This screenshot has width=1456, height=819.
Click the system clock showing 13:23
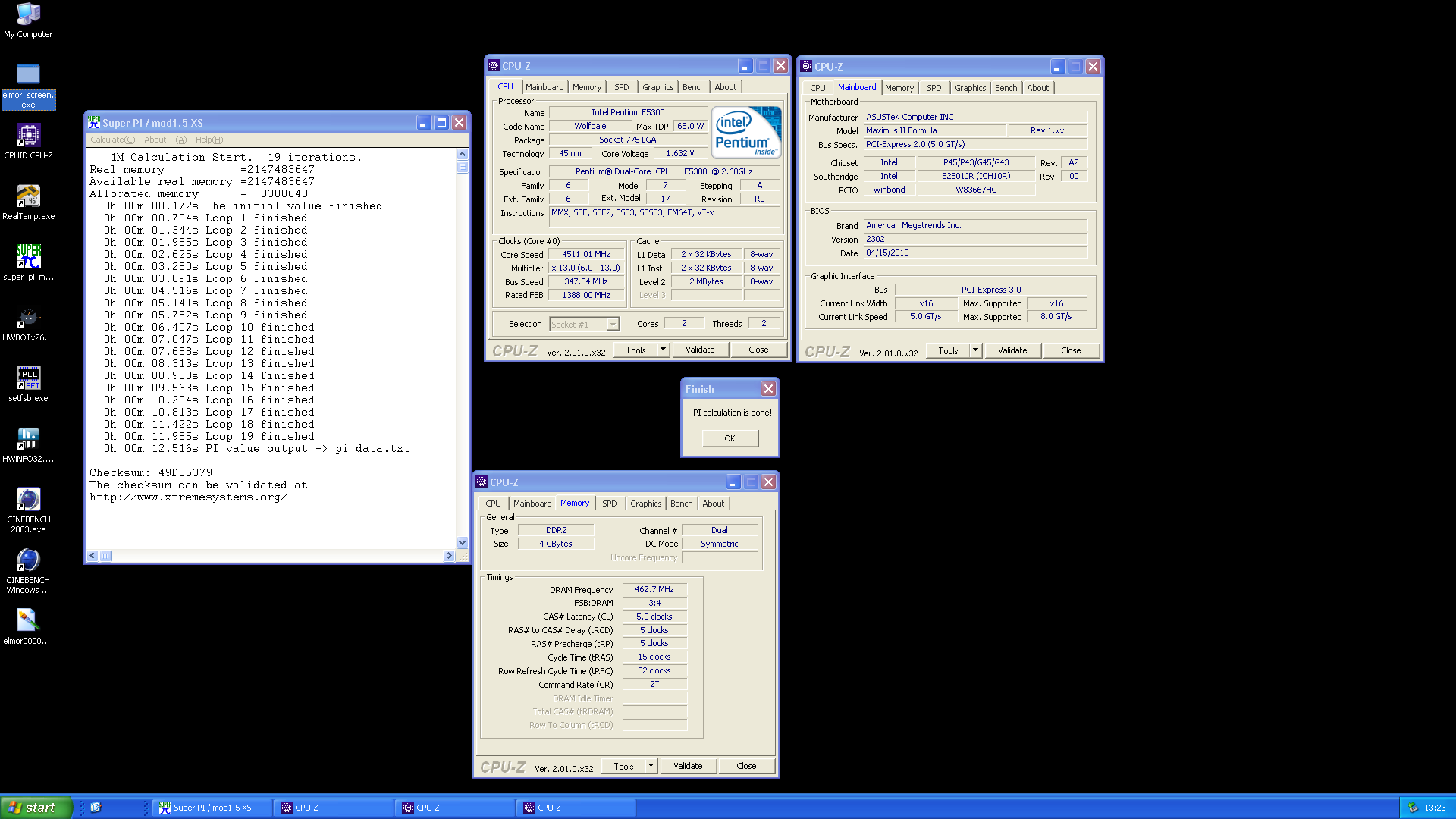coord(1435,808)
